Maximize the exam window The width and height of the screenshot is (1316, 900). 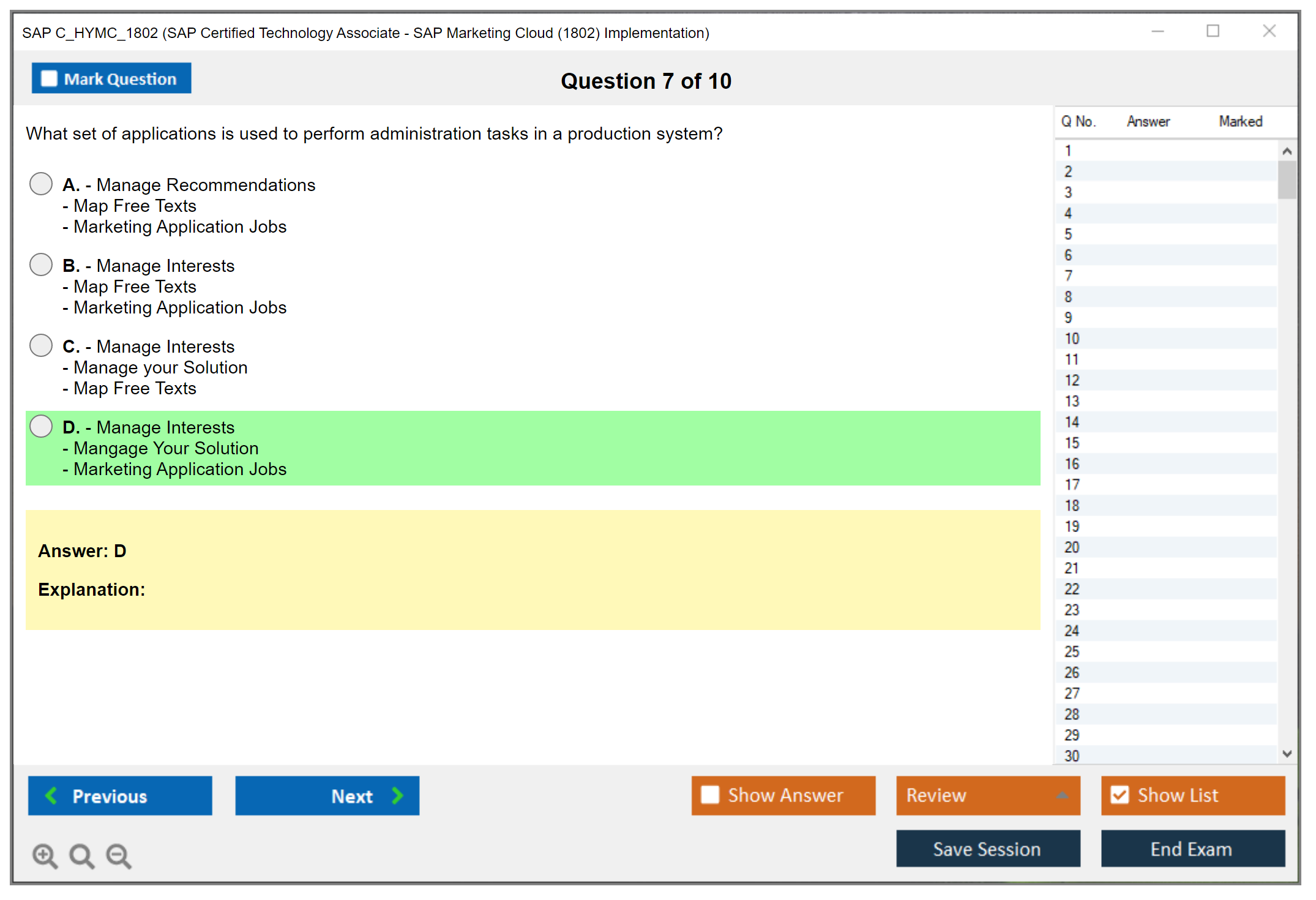1213,31
